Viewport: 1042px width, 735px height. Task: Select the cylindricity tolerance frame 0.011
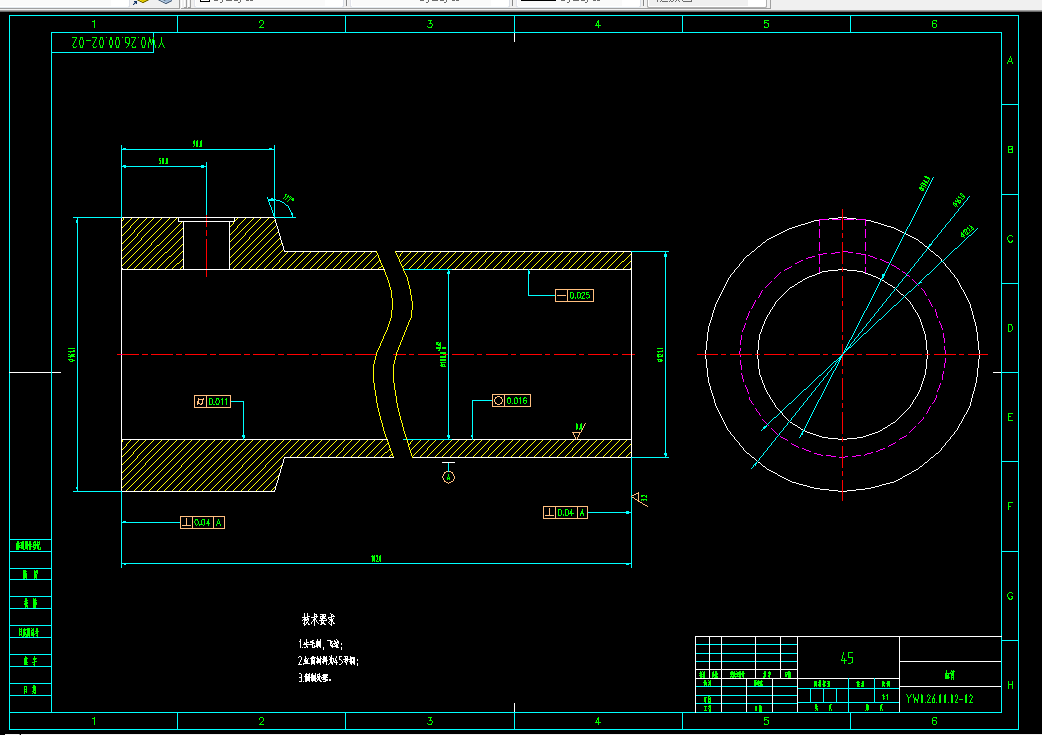pos(213,401)
